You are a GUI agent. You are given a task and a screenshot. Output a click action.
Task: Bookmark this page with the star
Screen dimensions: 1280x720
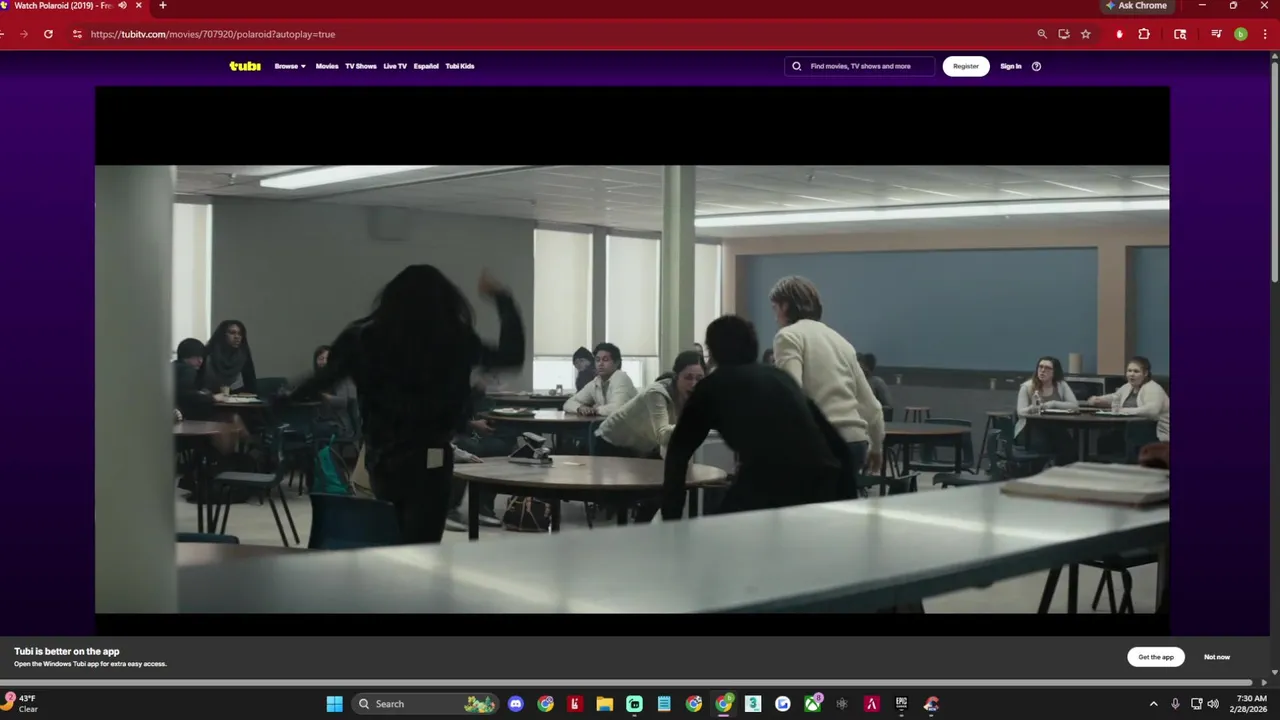pos(1086,34)
